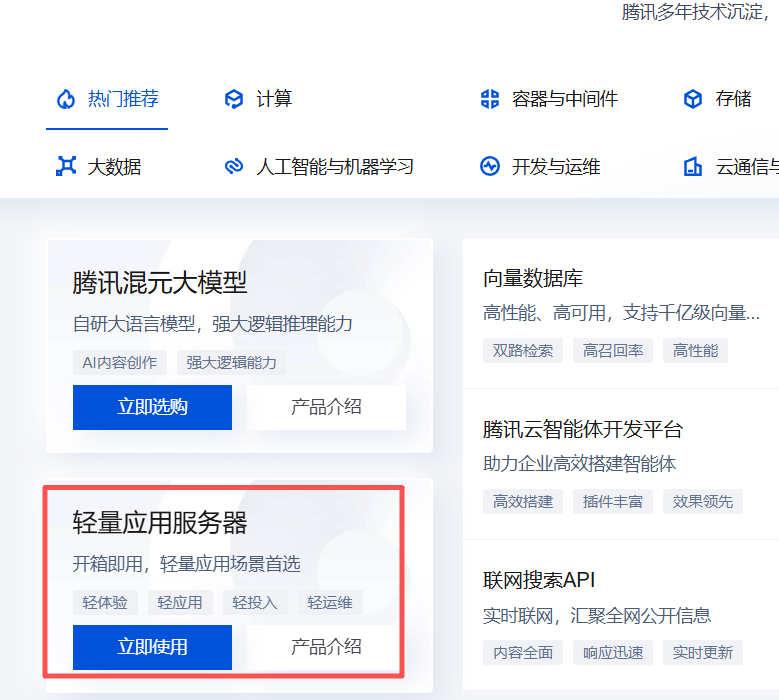The width and height of the screenshot is (779, 700).
Task: Click the 轻应用 tag
Action: pos(180,603)
